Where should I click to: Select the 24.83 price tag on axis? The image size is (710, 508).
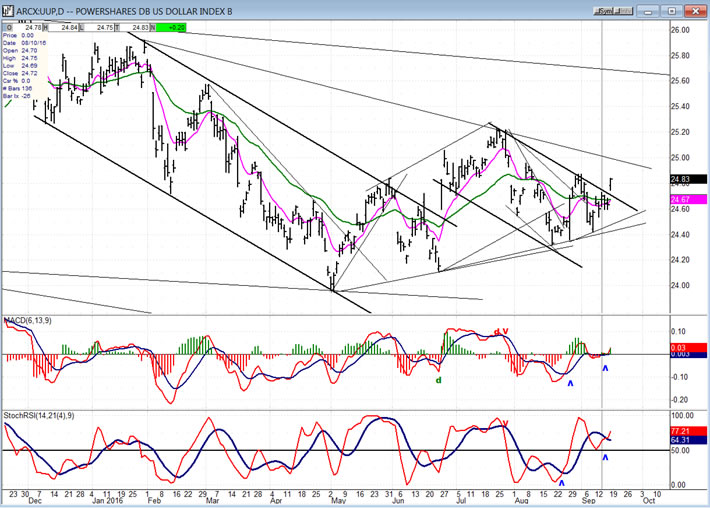coord(682,179)
